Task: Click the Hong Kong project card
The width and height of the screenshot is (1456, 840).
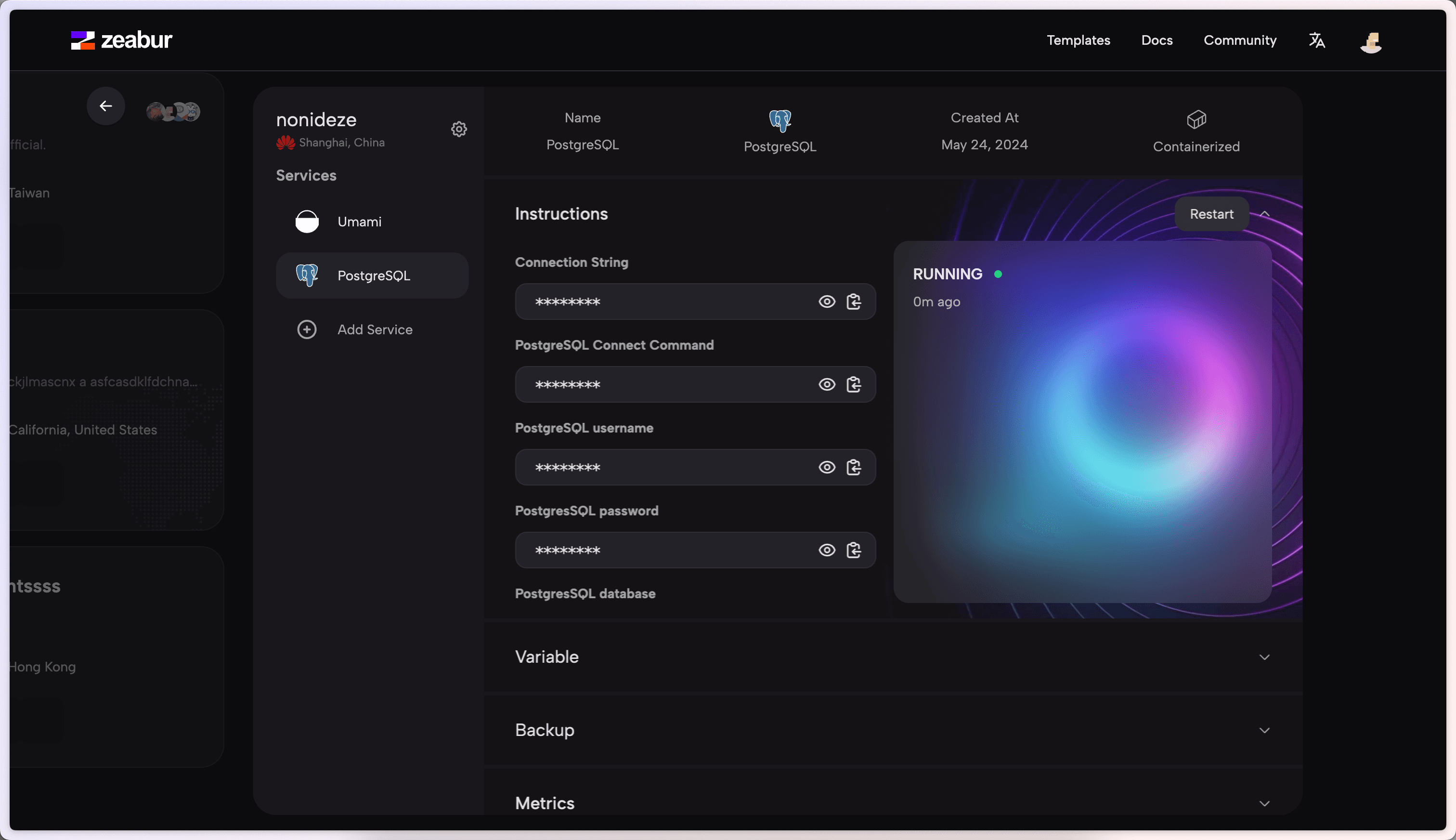Action: click(117, 656)
